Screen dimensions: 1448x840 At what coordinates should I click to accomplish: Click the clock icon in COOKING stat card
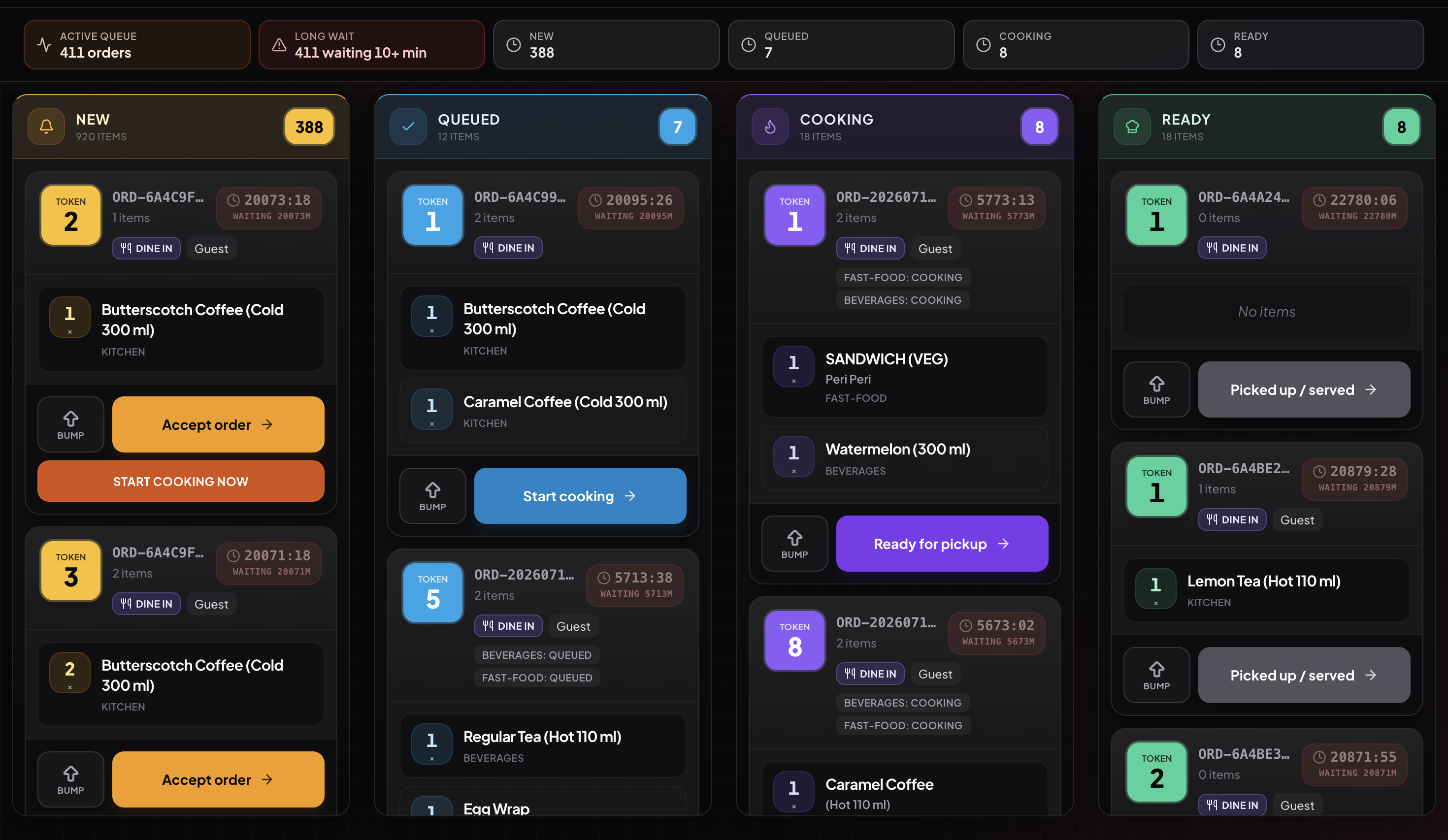tap(984, 45)
